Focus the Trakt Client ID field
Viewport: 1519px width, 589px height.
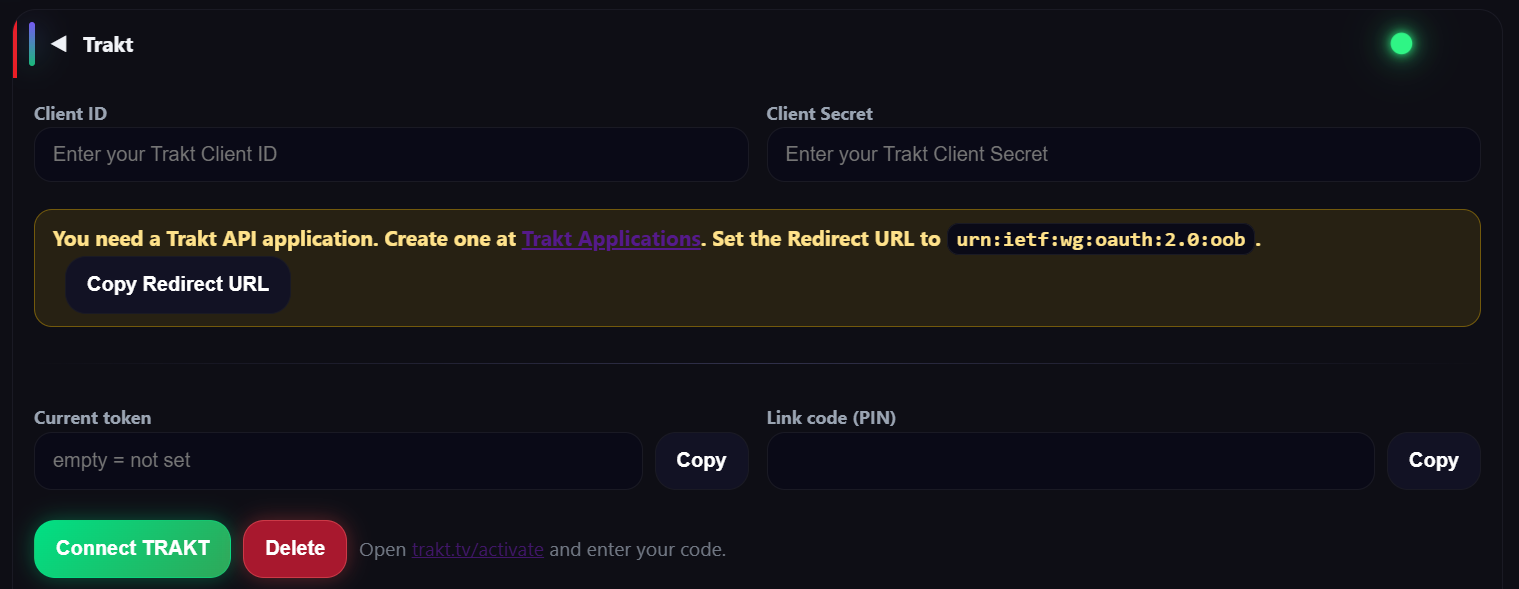[391, 155]
